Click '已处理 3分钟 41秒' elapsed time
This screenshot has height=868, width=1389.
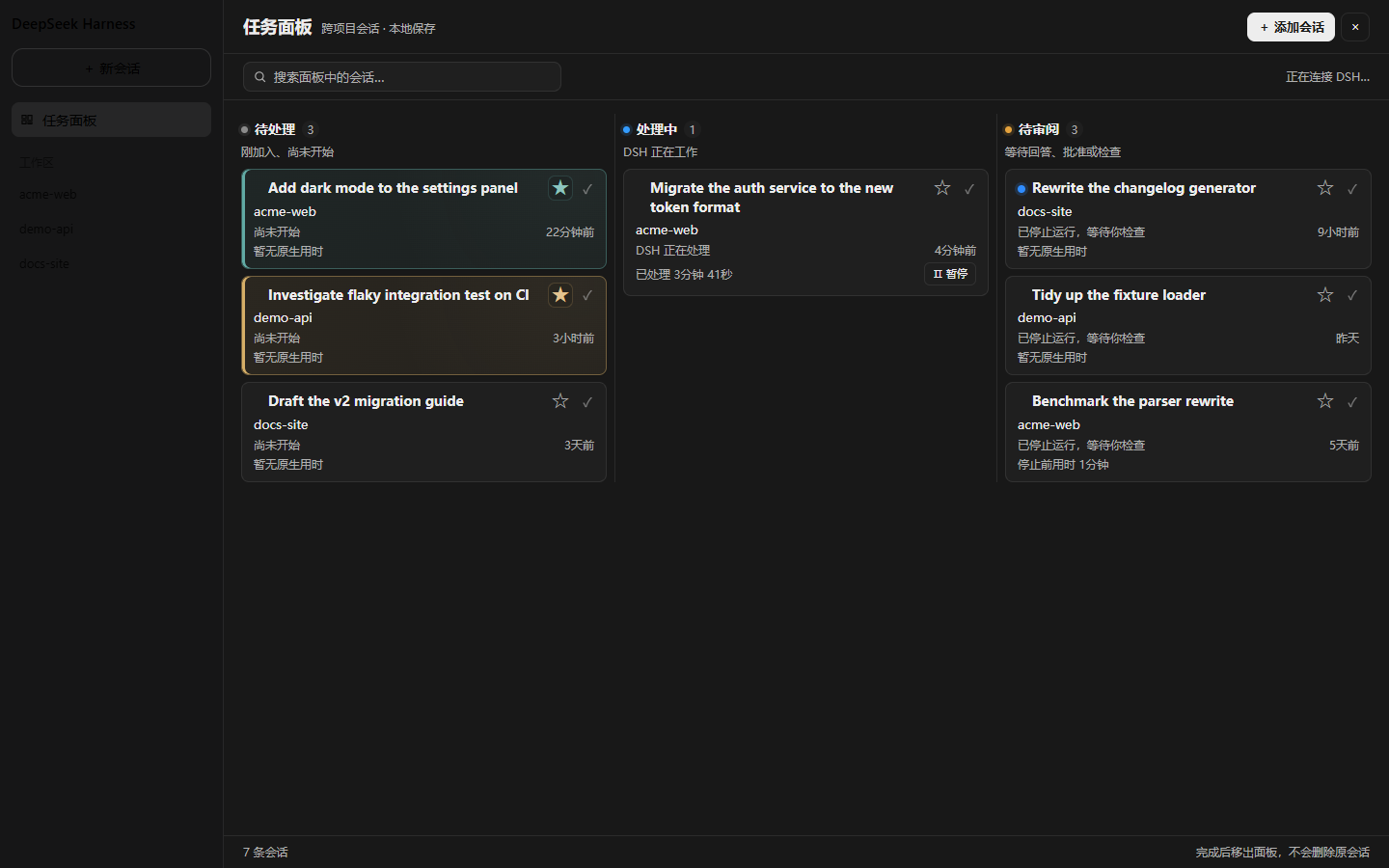coord(684,275)
